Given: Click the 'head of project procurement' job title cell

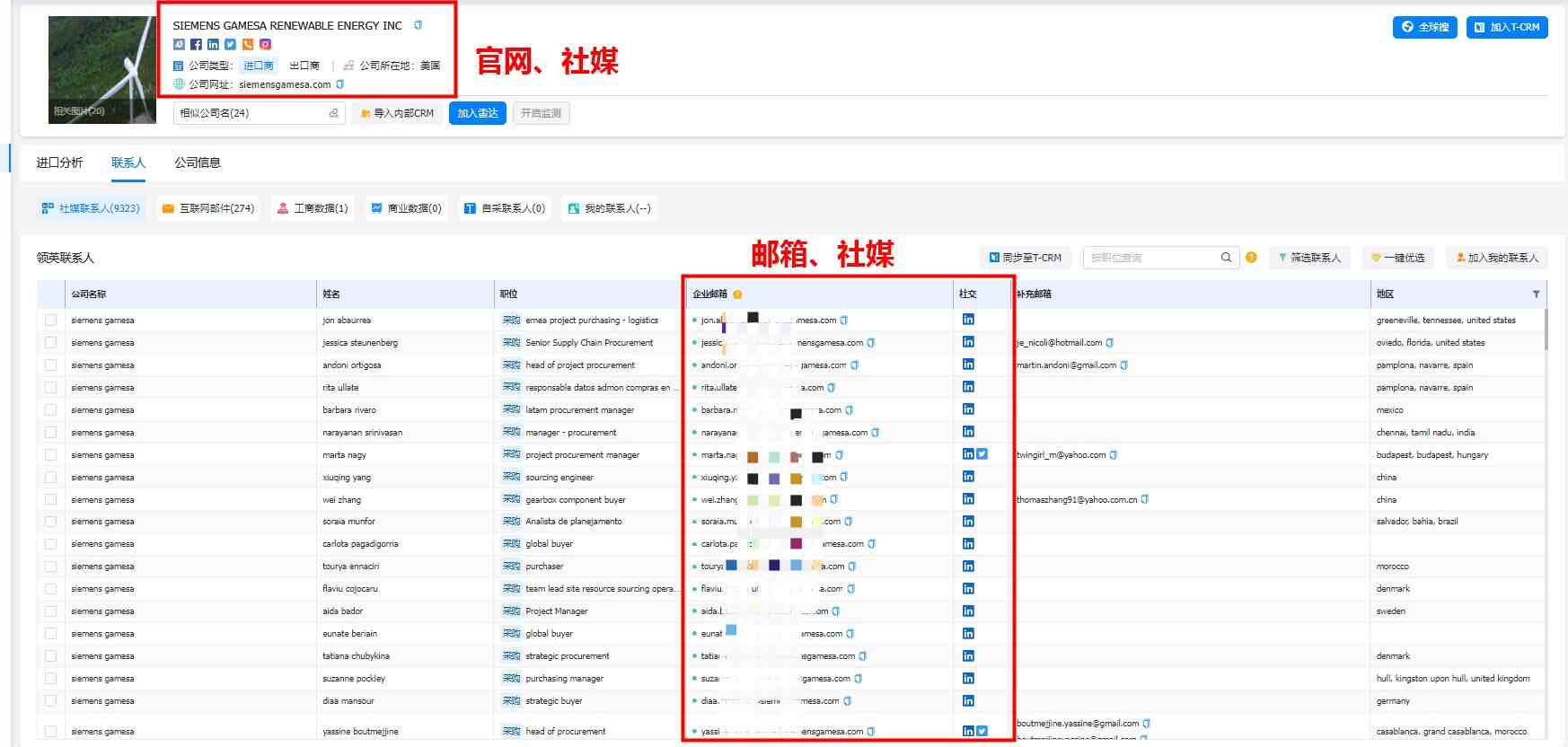Looking at the screenshot, I should pos(580,365).
